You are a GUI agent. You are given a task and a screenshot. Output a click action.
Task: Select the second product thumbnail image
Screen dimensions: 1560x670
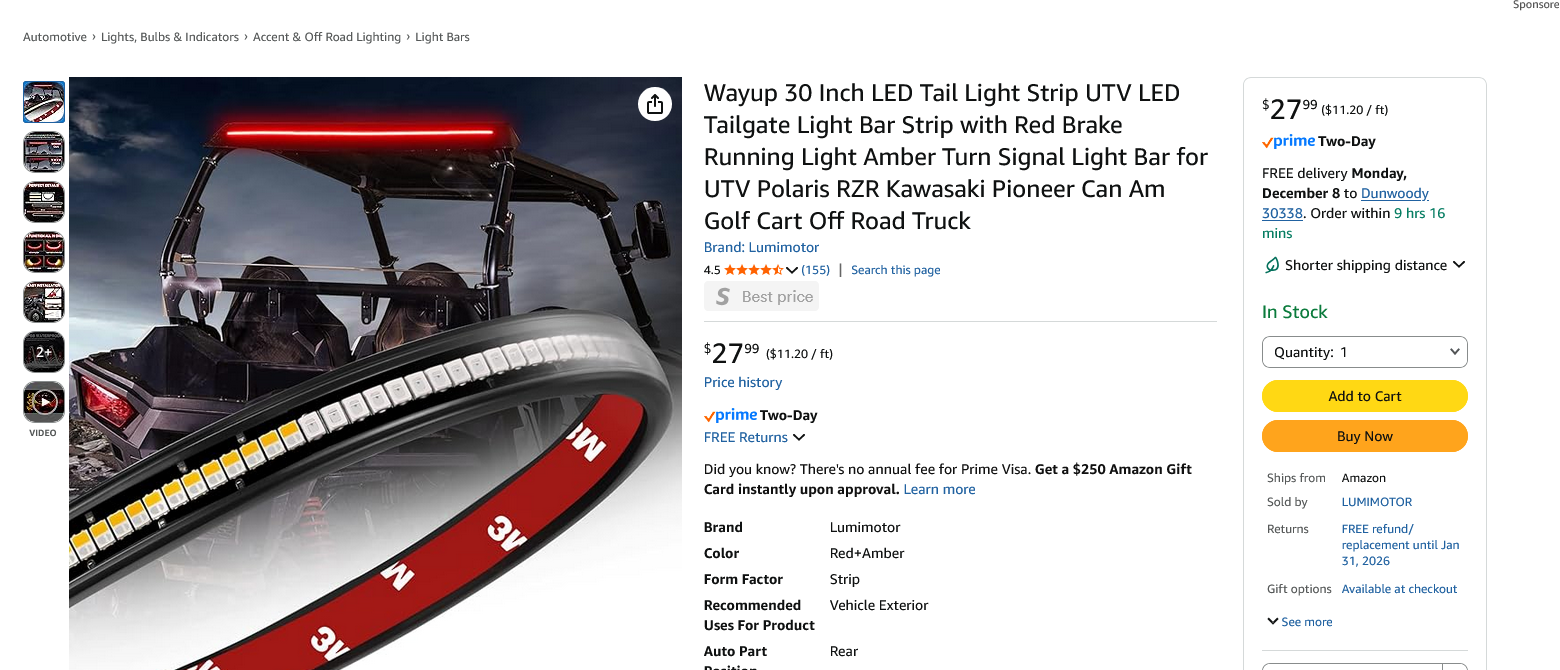pyautogui.click(x=44, y=152)
